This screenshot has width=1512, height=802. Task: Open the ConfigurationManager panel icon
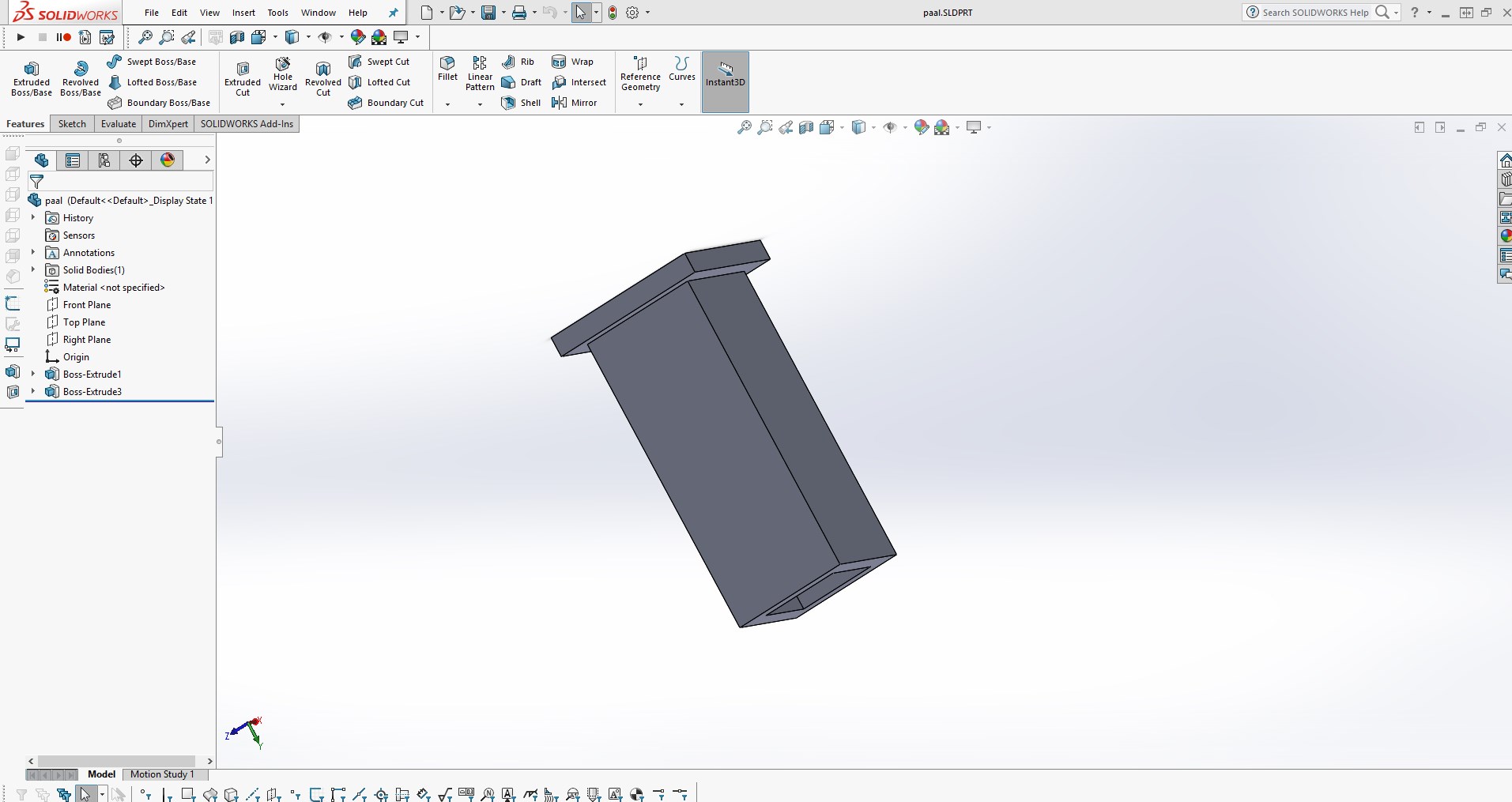click(x=104, y=160)
